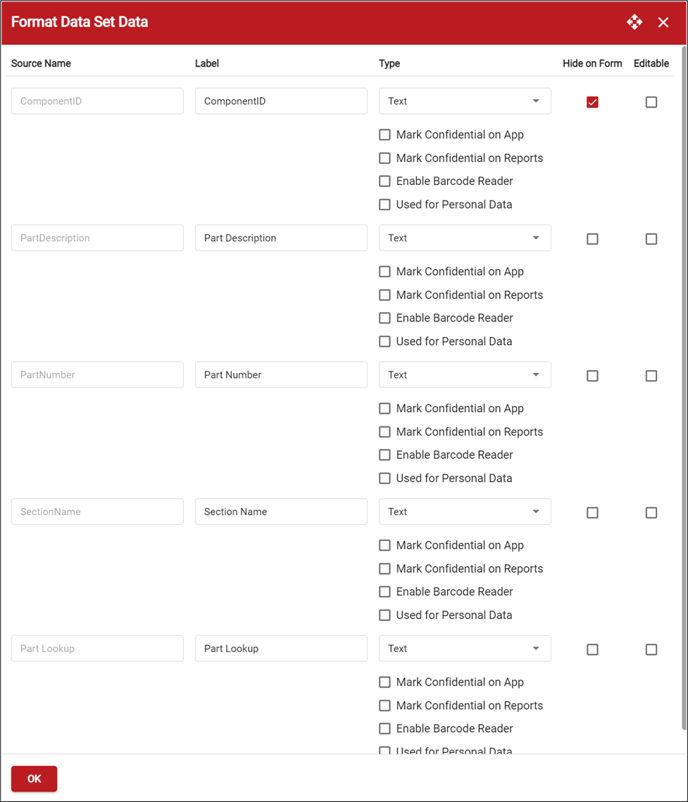
Task: Uncheck Hide on Form for ComponentID
Action: point(592,102)
